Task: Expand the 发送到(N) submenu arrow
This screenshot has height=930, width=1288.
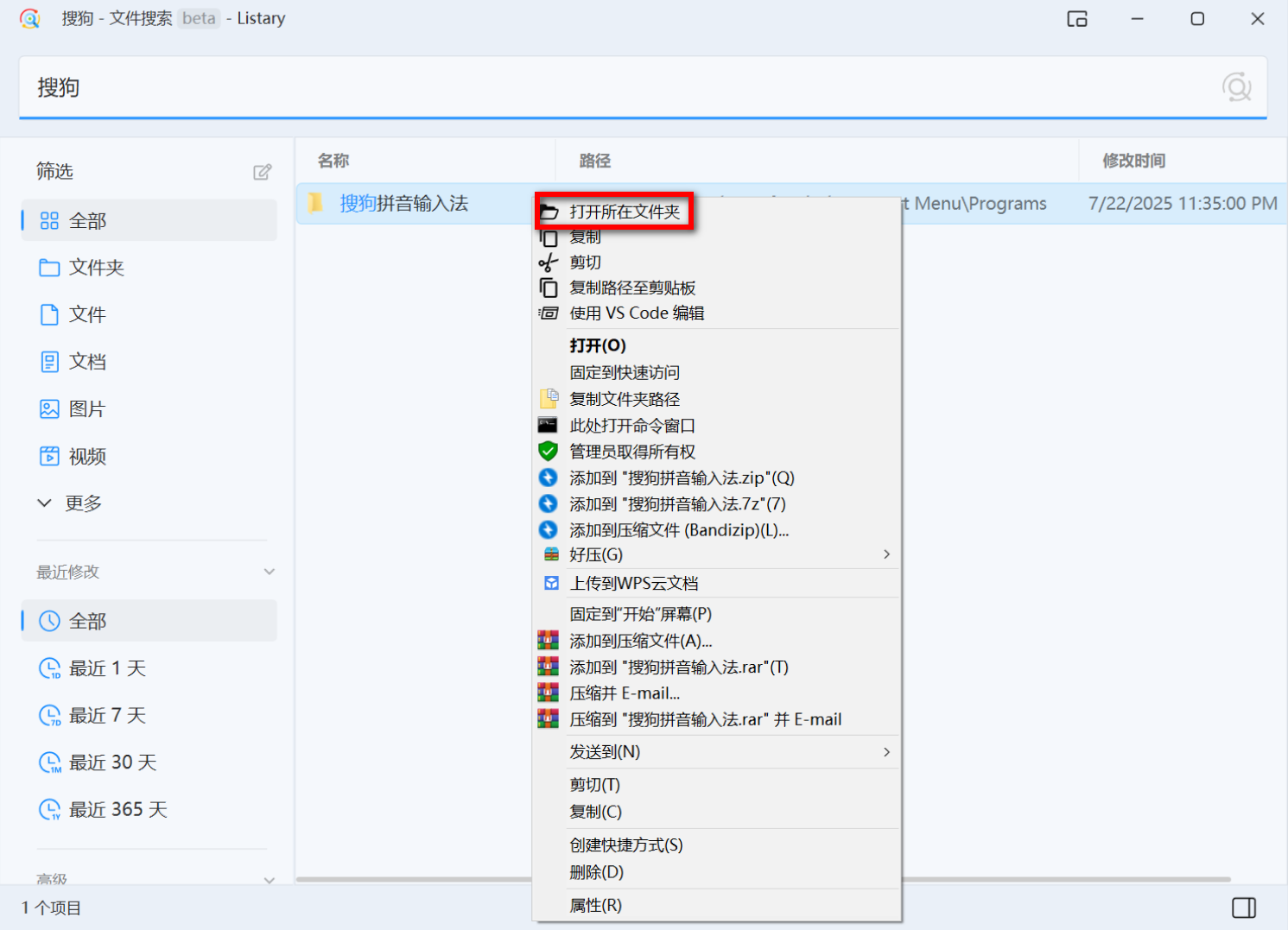Action: (887, 752)
